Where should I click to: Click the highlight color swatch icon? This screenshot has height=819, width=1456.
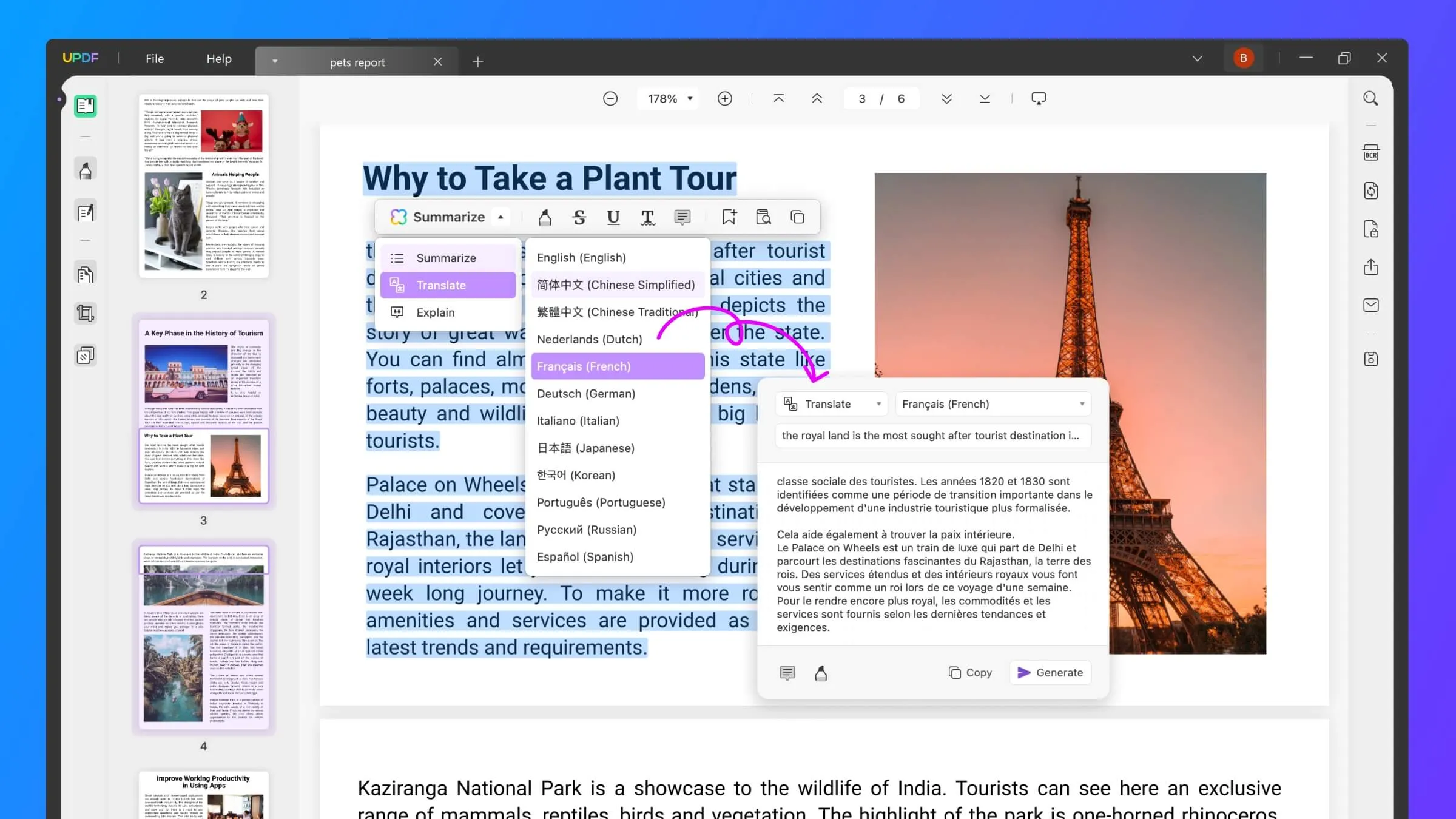tap(545, 217)
